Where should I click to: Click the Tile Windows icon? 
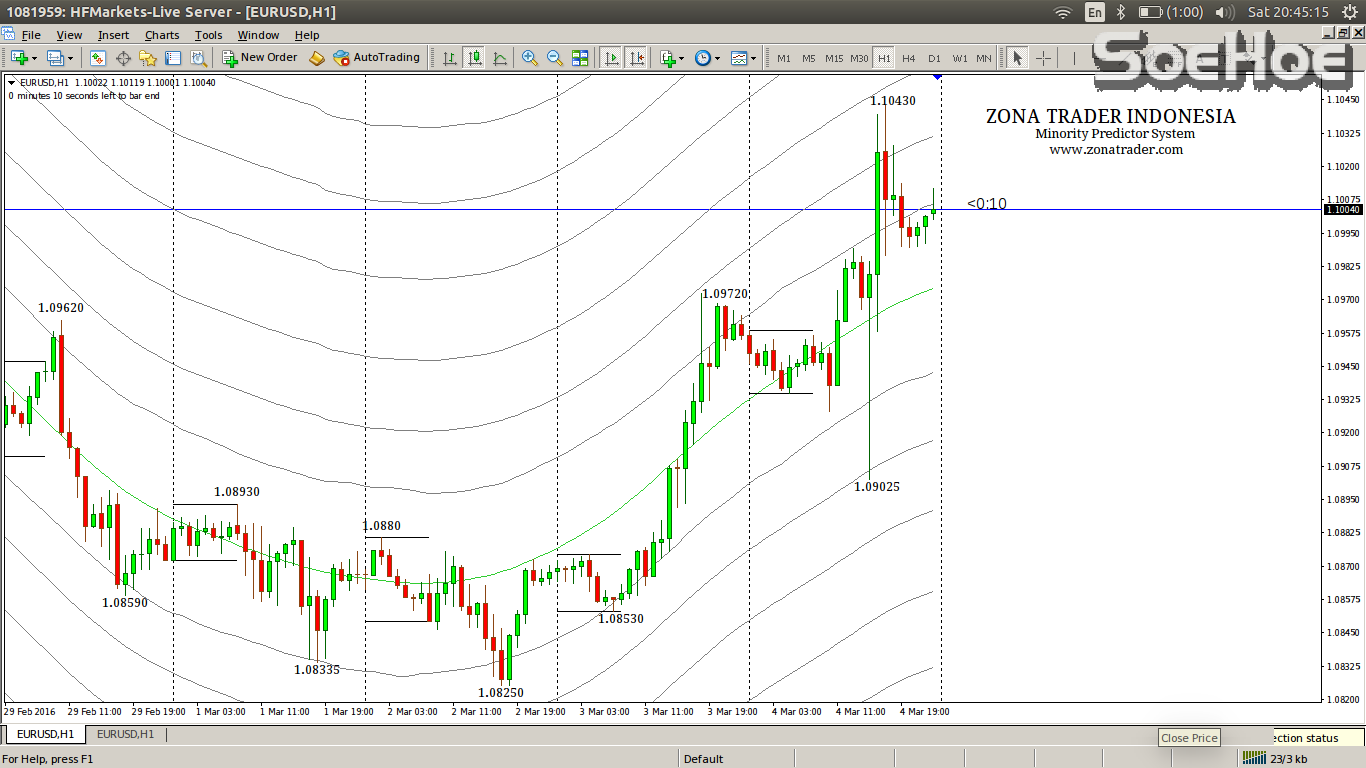click(x=580, y=58)
